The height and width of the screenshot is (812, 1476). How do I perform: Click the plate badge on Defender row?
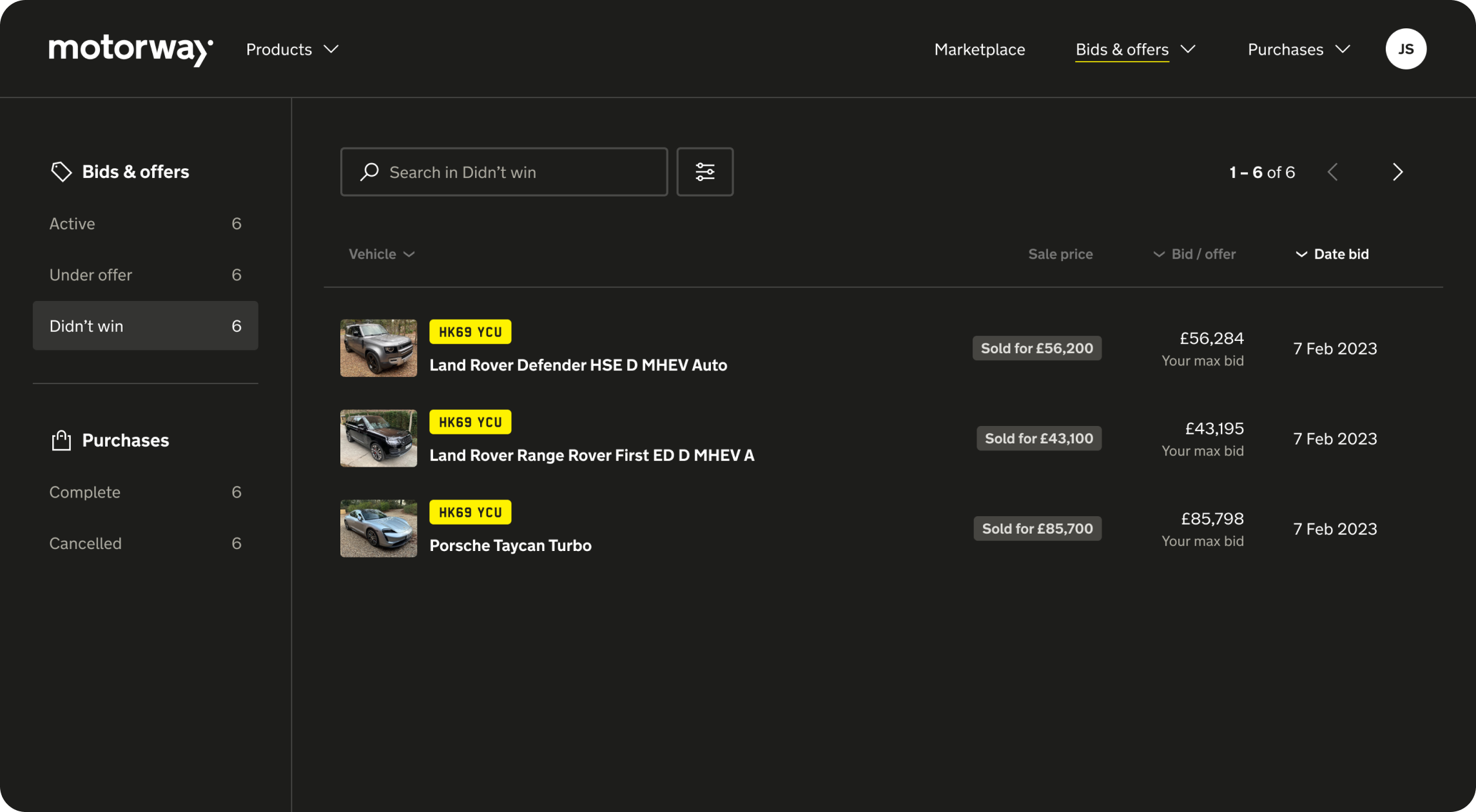click(470, 332)
